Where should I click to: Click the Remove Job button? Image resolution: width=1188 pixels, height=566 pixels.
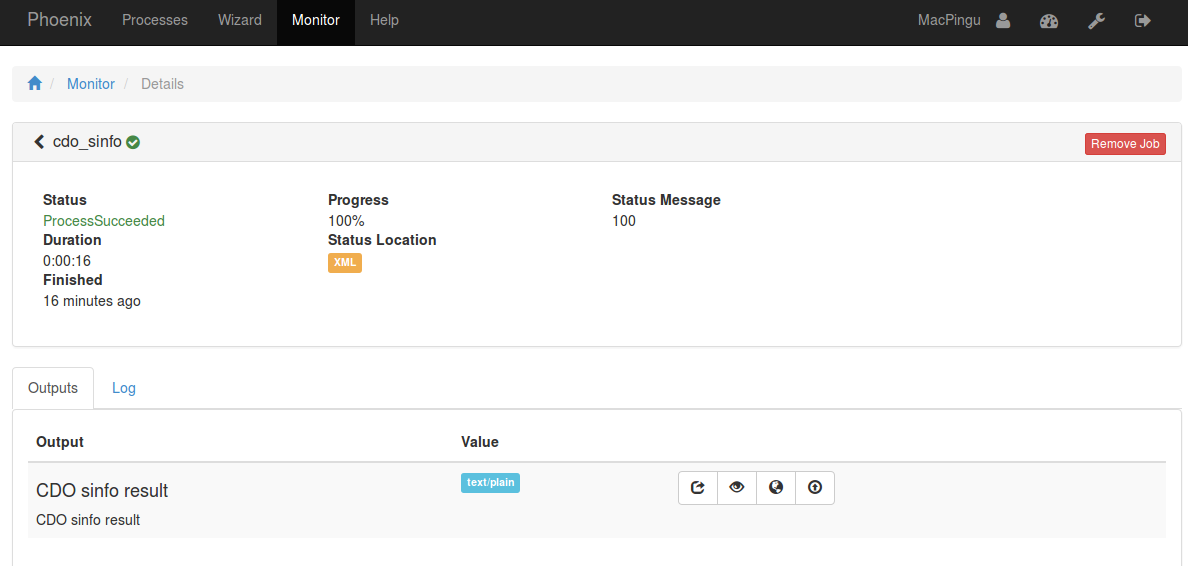pyautogui.click(x=1125, y=144)
